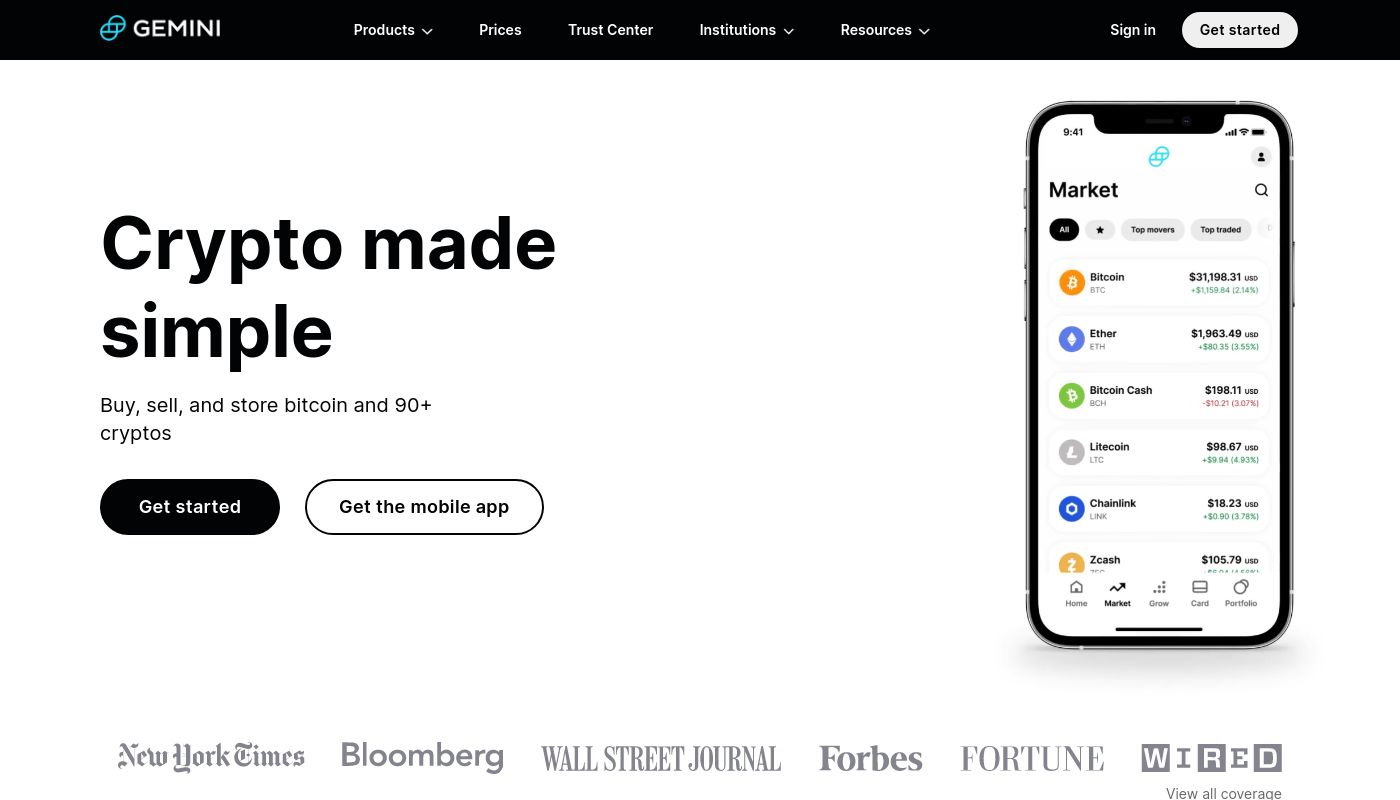Tap the search icon in Market screen
The image size is (1400, 800).
1261,190
